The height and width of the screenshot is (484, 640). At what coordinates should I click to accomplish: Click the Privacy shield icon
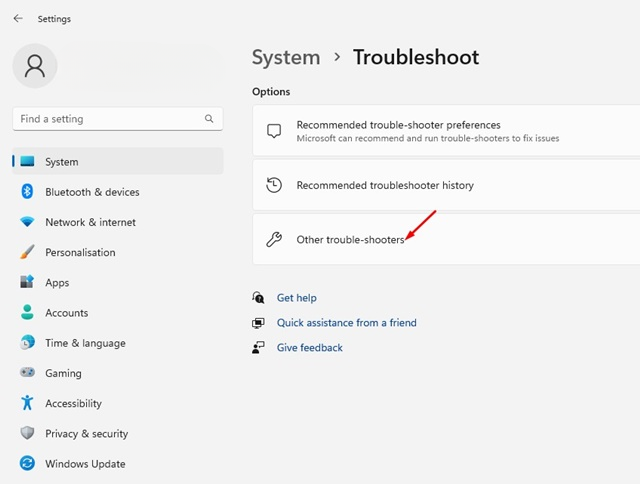(27, 433)
